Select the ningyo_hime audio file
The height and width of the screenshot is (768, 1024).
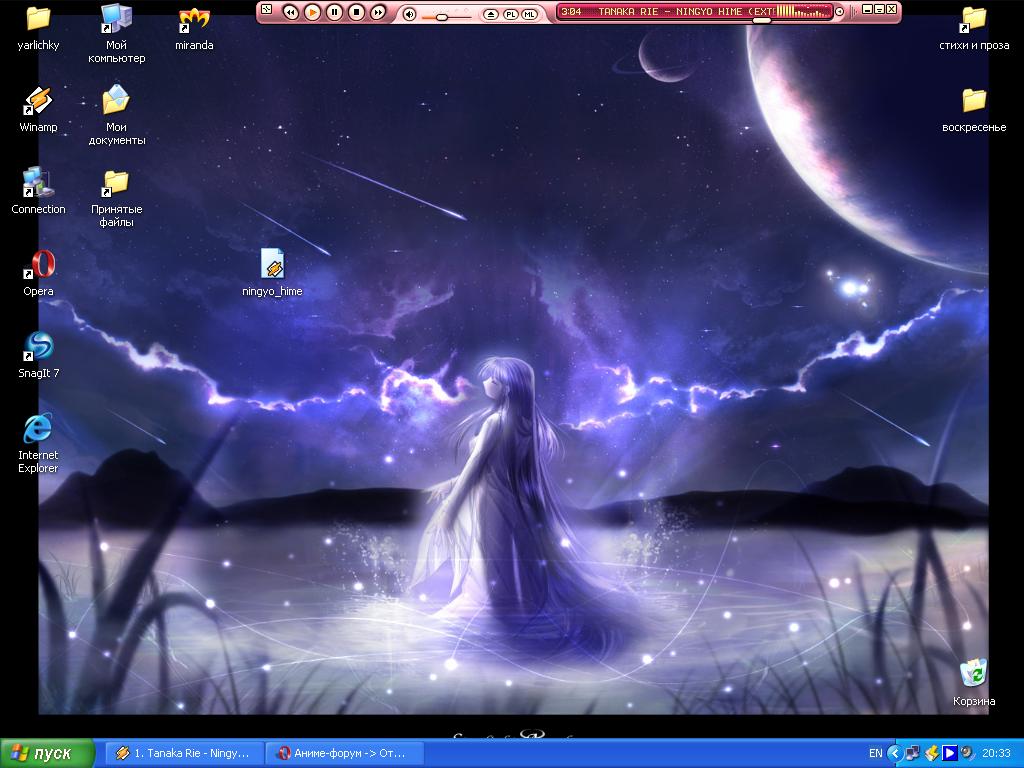click(272, 273)
